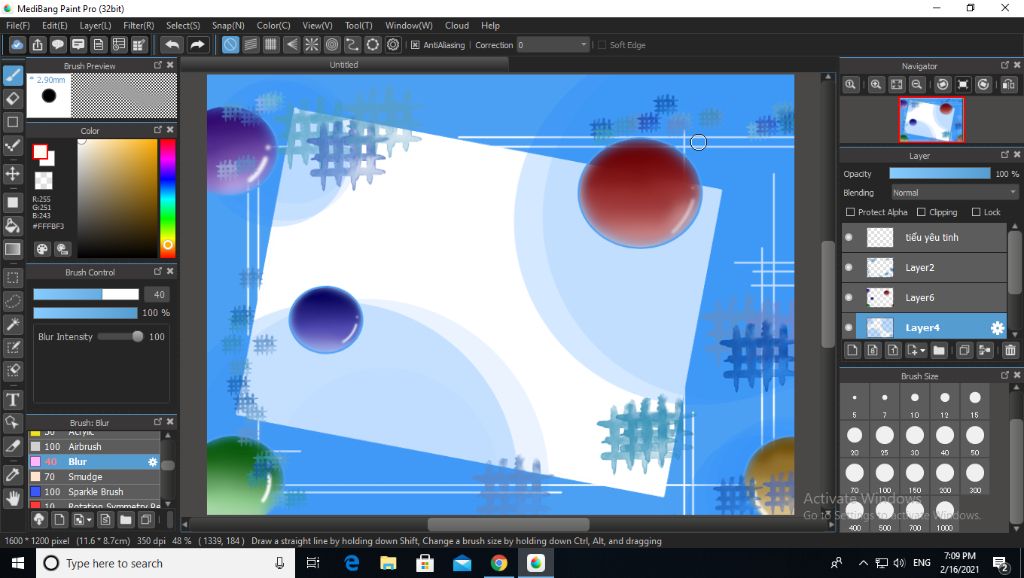
Task: Enable curve snap guide
Action: (352, 44)
